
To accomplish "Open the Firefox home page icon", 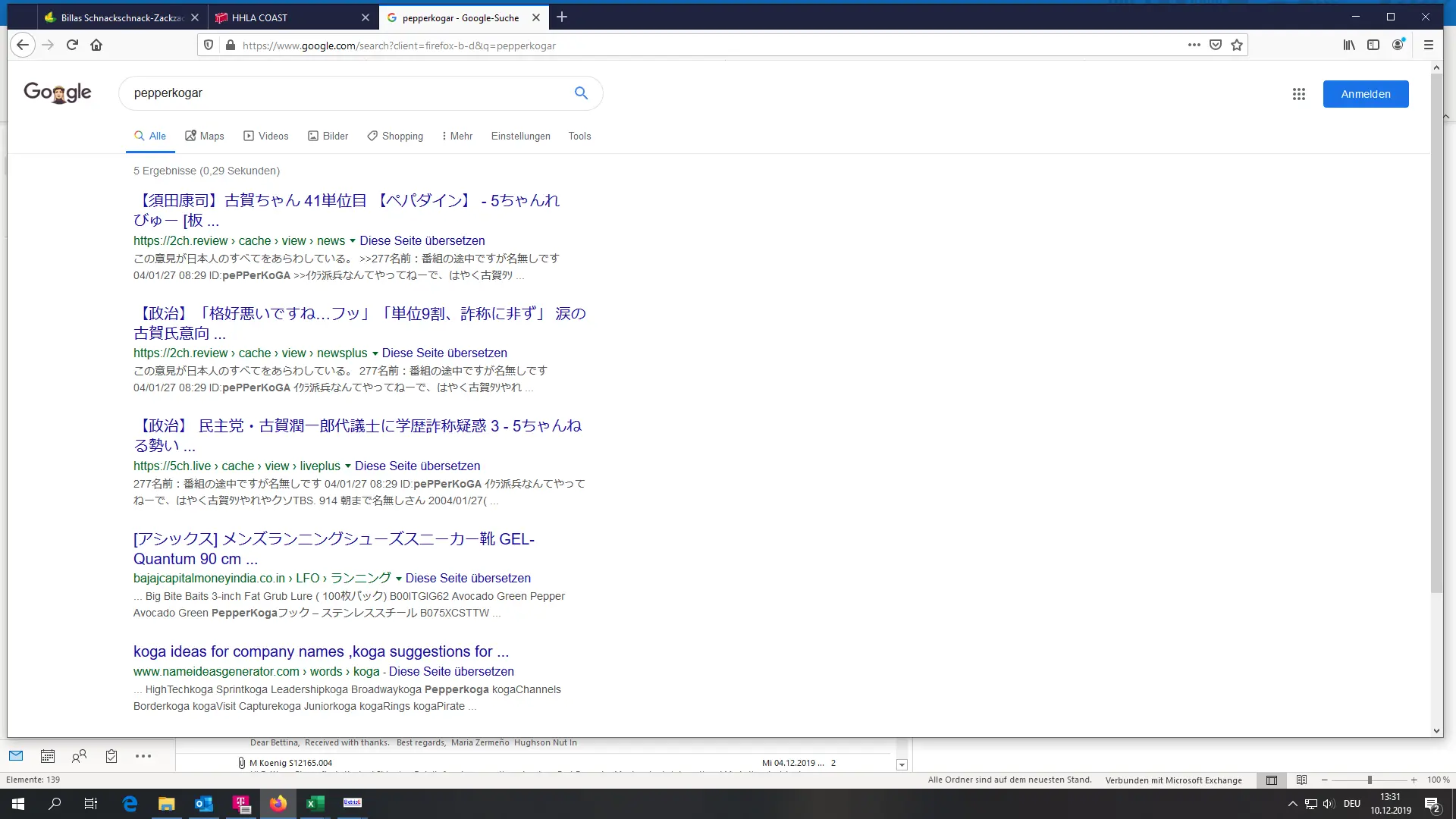I will point(96,45).
